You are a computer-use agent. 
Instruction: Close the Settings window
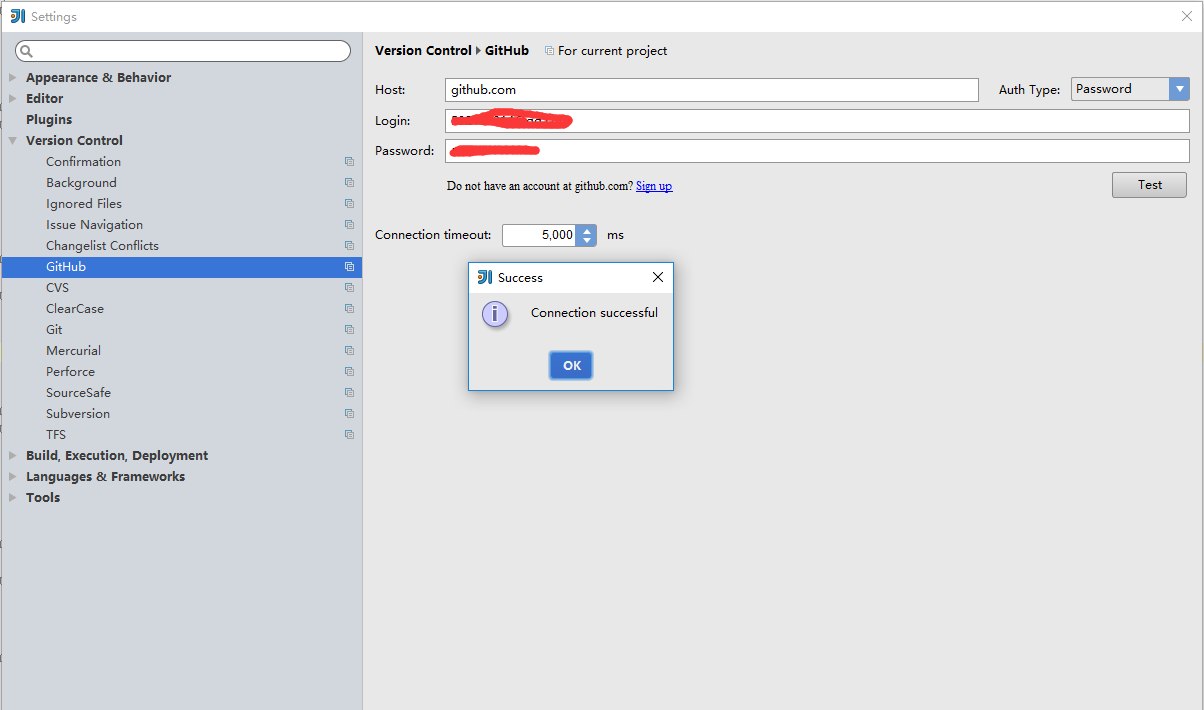pyautogui.click(x=1186, y=16)
